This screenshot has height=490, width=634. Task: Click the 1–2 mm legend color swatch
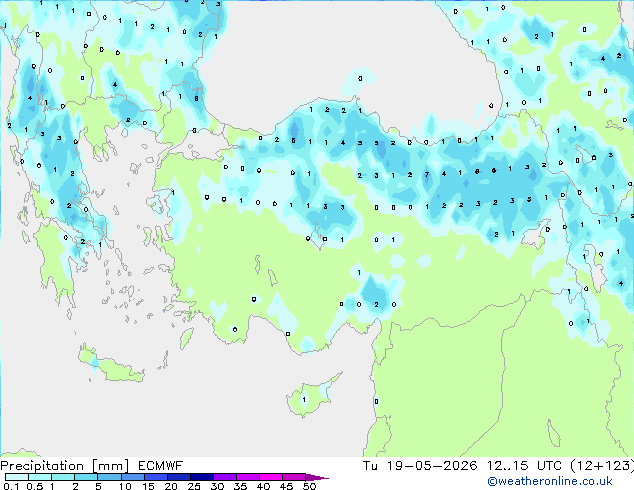point(63,477)
